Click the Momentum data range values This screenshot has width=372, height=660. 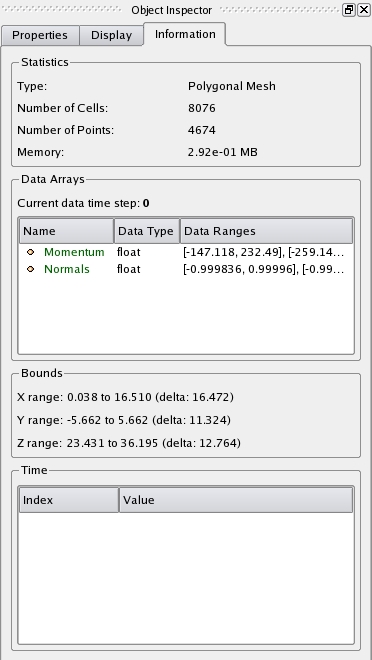coord(264,252)
